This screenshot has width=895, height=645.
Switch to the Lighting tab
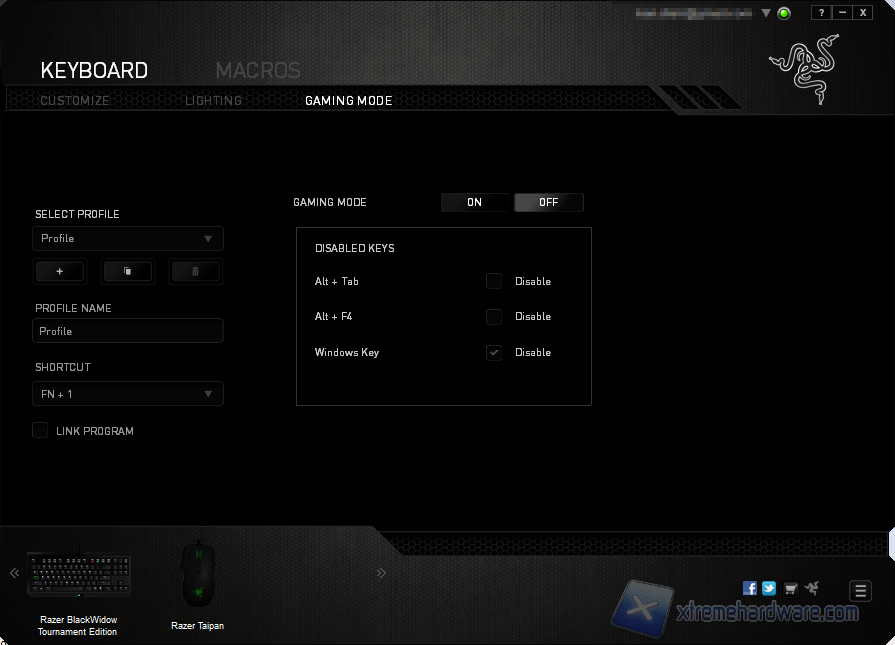tap(213, 101)
